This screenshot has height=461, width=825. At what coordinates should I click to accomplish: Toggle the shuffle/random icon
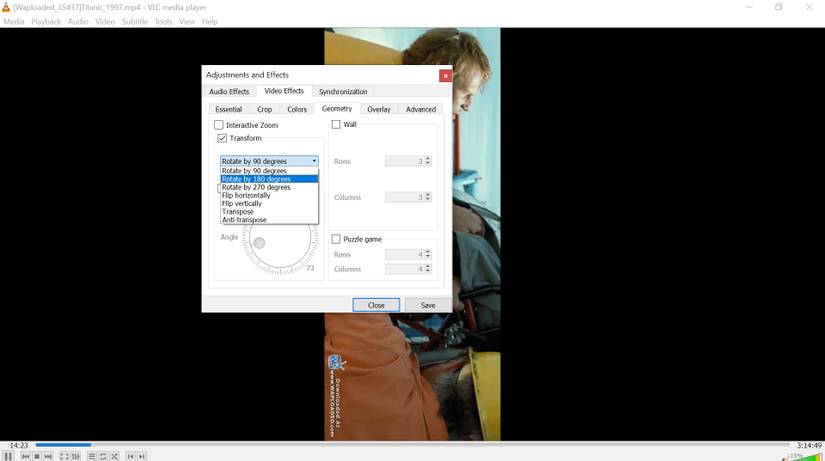(x=115, y=456)
